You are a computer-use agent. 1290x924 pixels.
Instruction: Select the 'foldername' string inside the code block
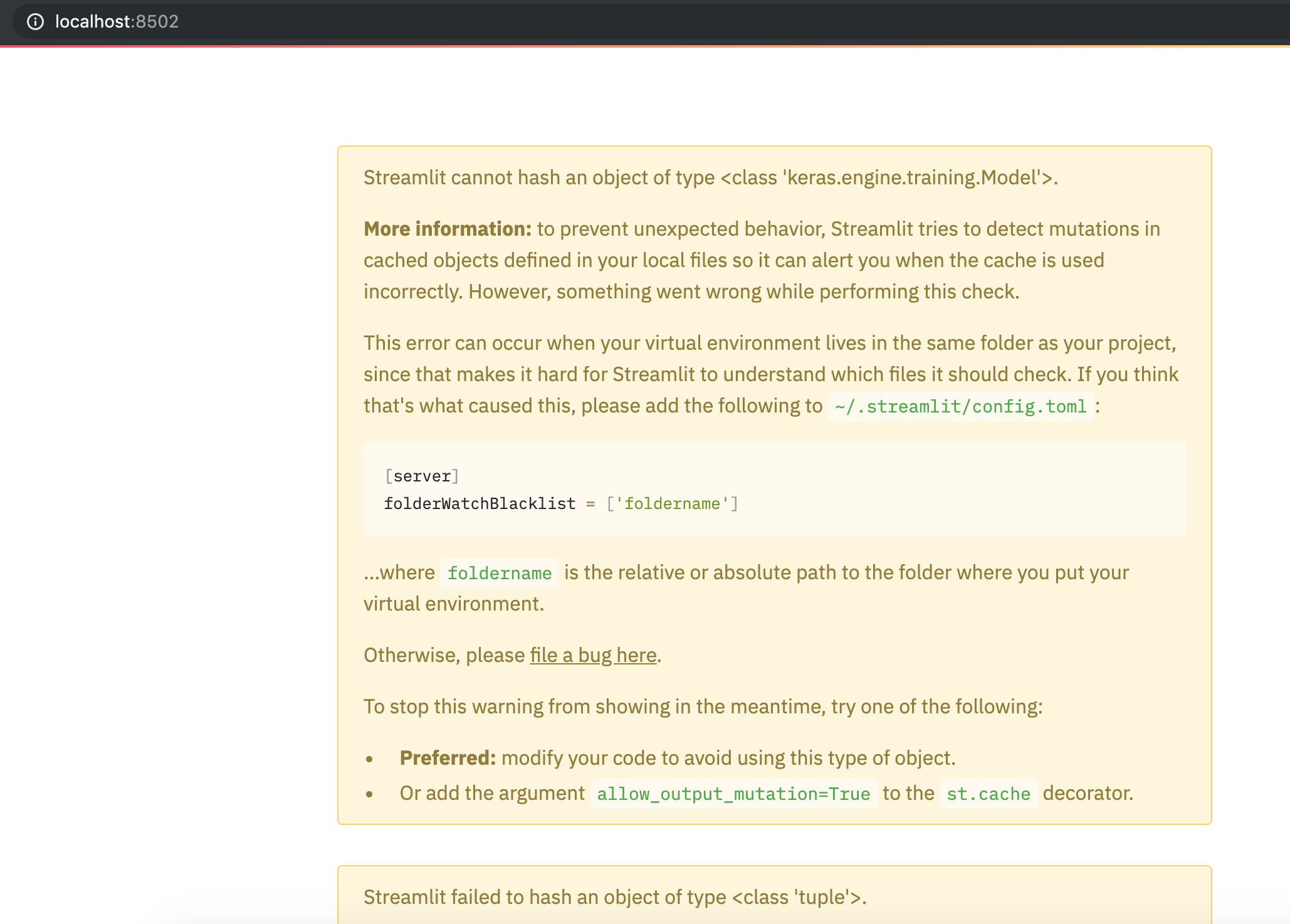[x=673, y=503]
